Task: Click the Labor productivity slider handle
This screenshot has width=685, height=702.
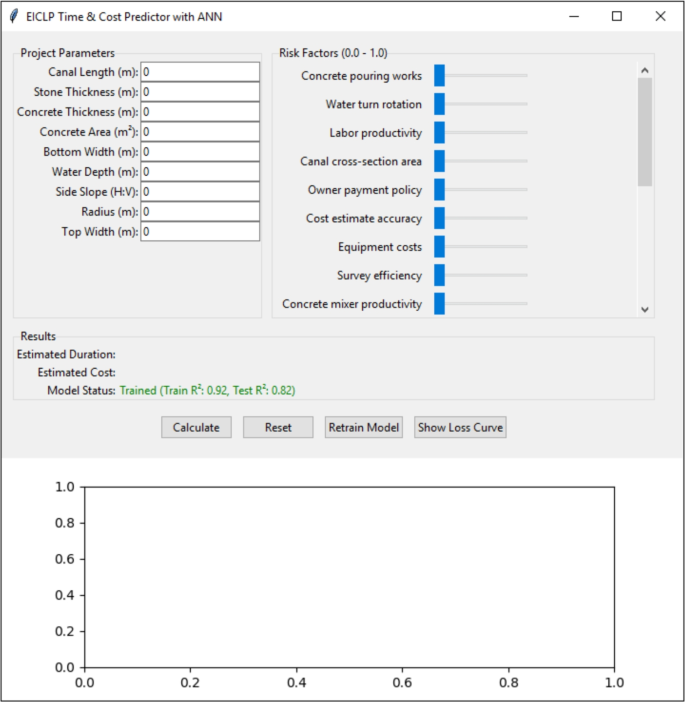Action: [x=439, y=133]
